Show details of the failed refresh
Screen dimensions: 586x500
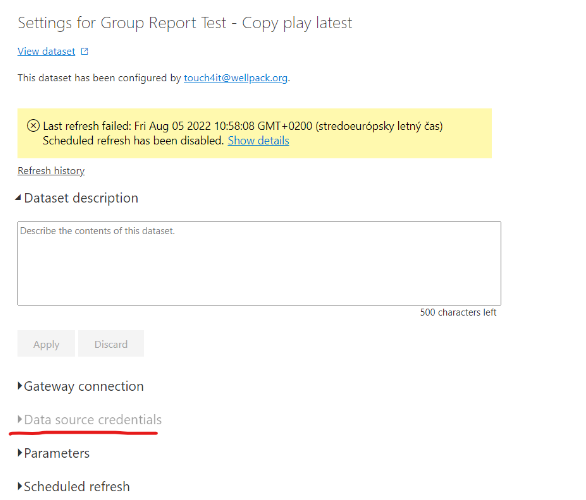[x=258, y=141]
